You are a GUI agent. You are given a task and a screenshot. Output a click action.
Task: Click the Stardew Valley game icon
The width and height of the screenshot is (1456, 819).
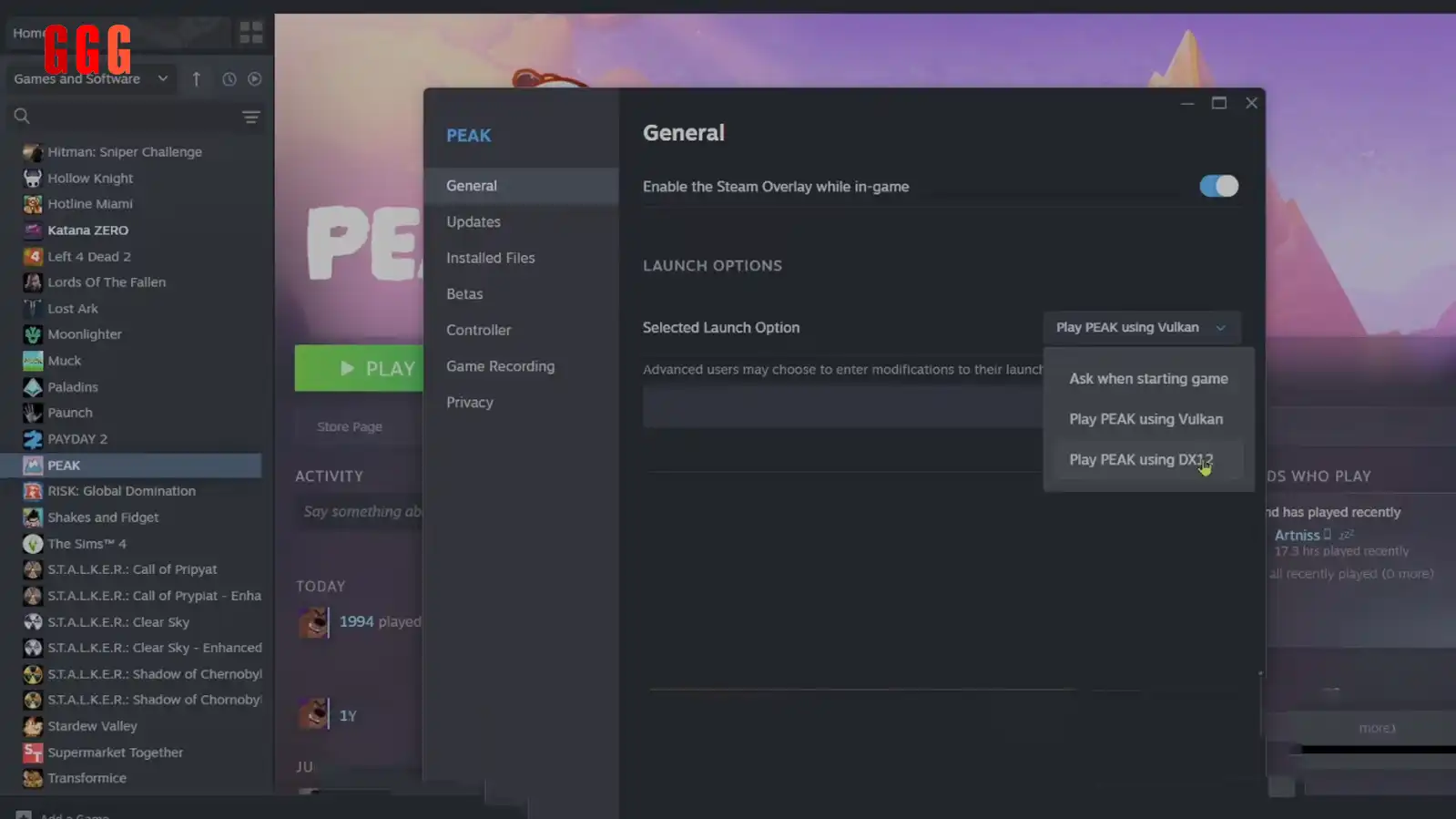click(33, 726)
